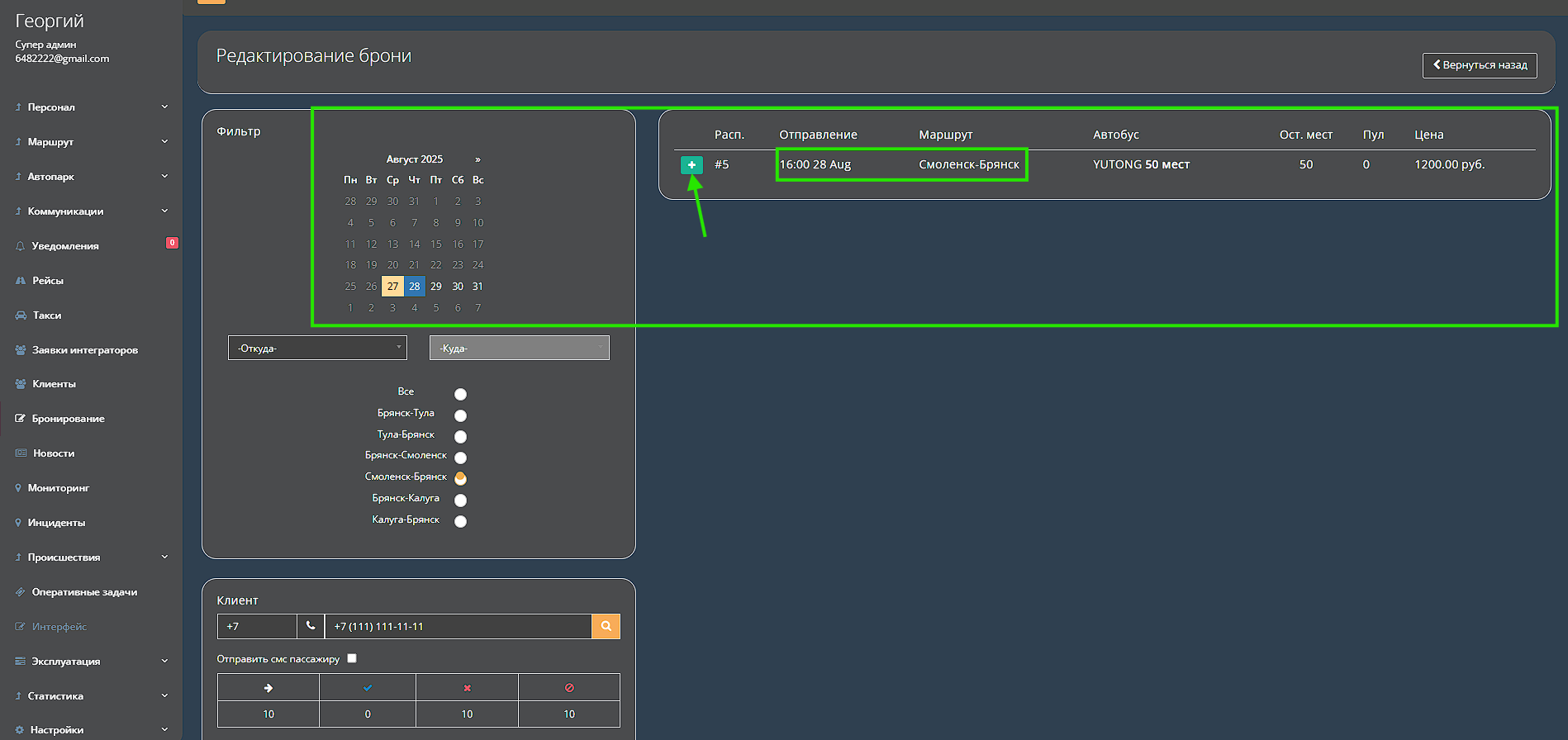This screenshot has height=740, width=1568.
Task: Click the white arrow status icon
Action: (x=268, y=688)
